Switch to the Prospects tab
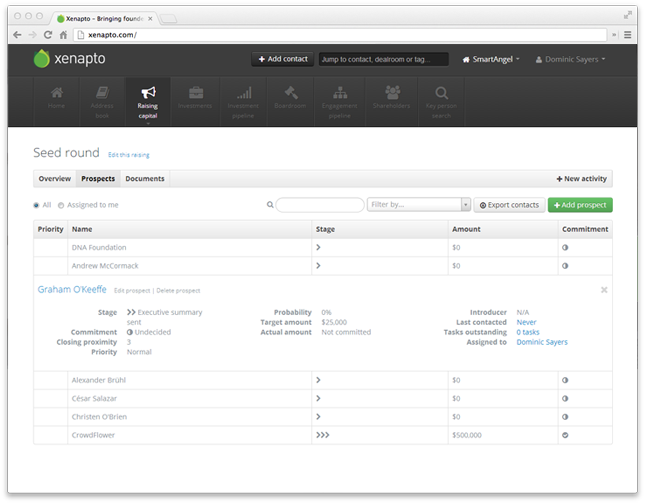Image resolution: width=645 pixels, height=504 pixels. pos(98,179)
